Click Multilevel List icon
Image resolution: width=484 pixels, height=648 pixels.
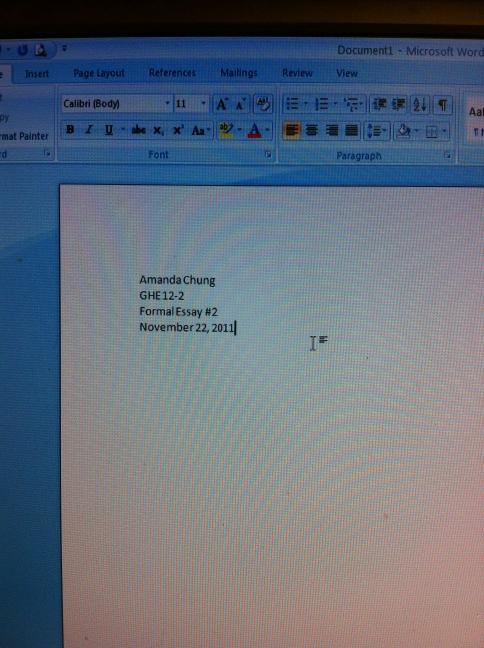coord(351,105)
